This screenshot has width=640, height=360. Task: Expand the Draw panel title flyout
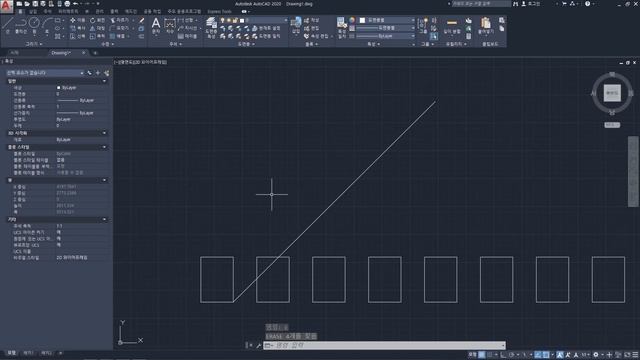(x=34, y=44)
